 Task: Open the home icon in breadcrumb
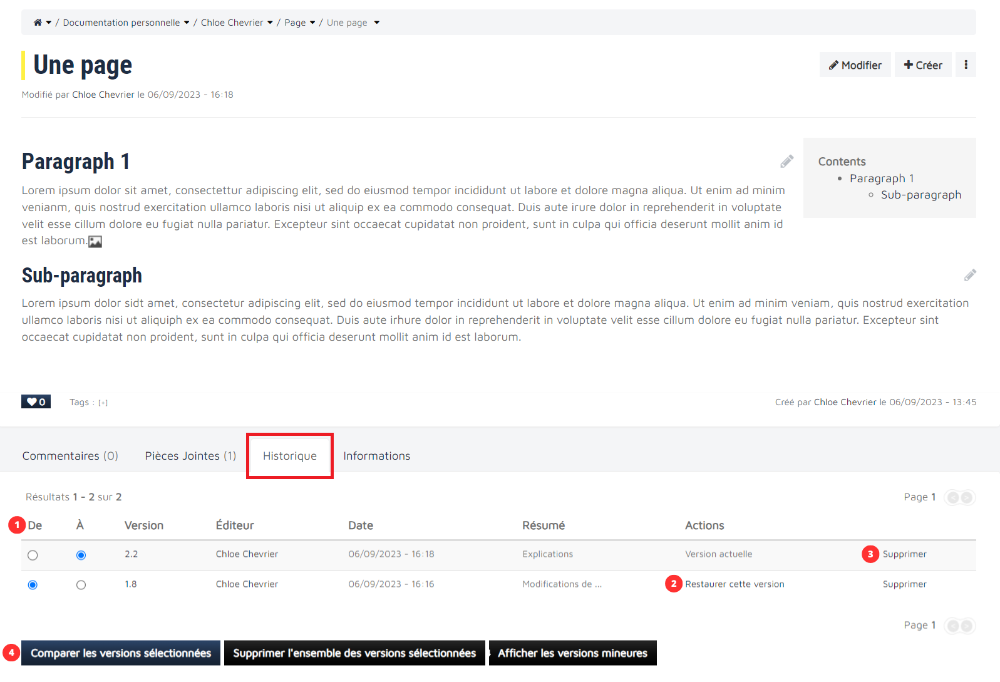tap(38, 22)
